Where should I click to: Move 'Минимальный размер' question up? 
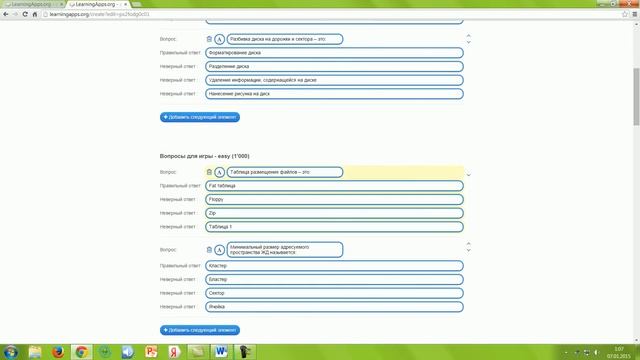[469, 244]
